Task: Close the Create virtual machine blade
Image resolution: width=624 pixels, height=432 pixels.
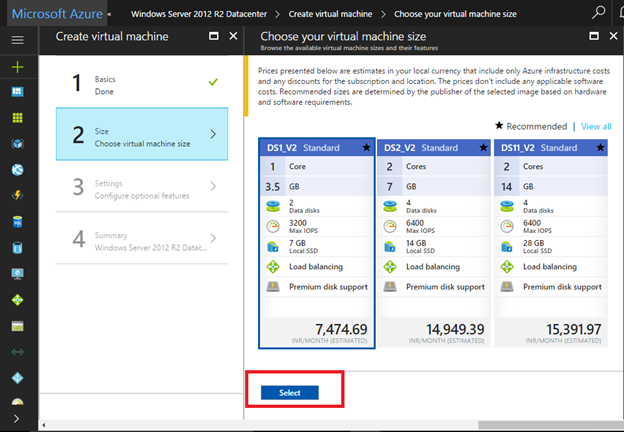Action: pyautogui.click(x=233, y=36)
